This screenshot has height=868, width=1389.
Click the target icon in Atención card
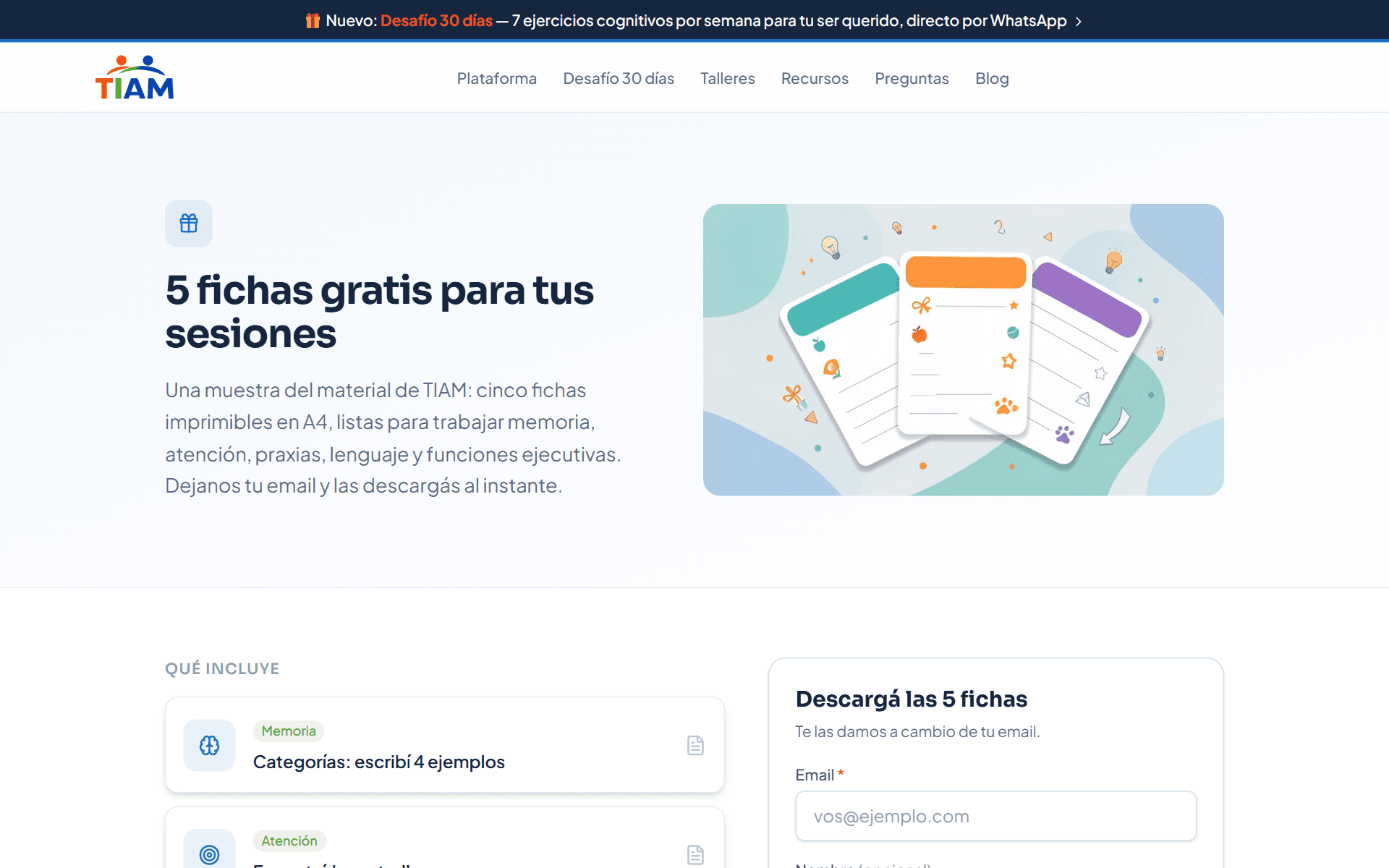pos(209,854)
